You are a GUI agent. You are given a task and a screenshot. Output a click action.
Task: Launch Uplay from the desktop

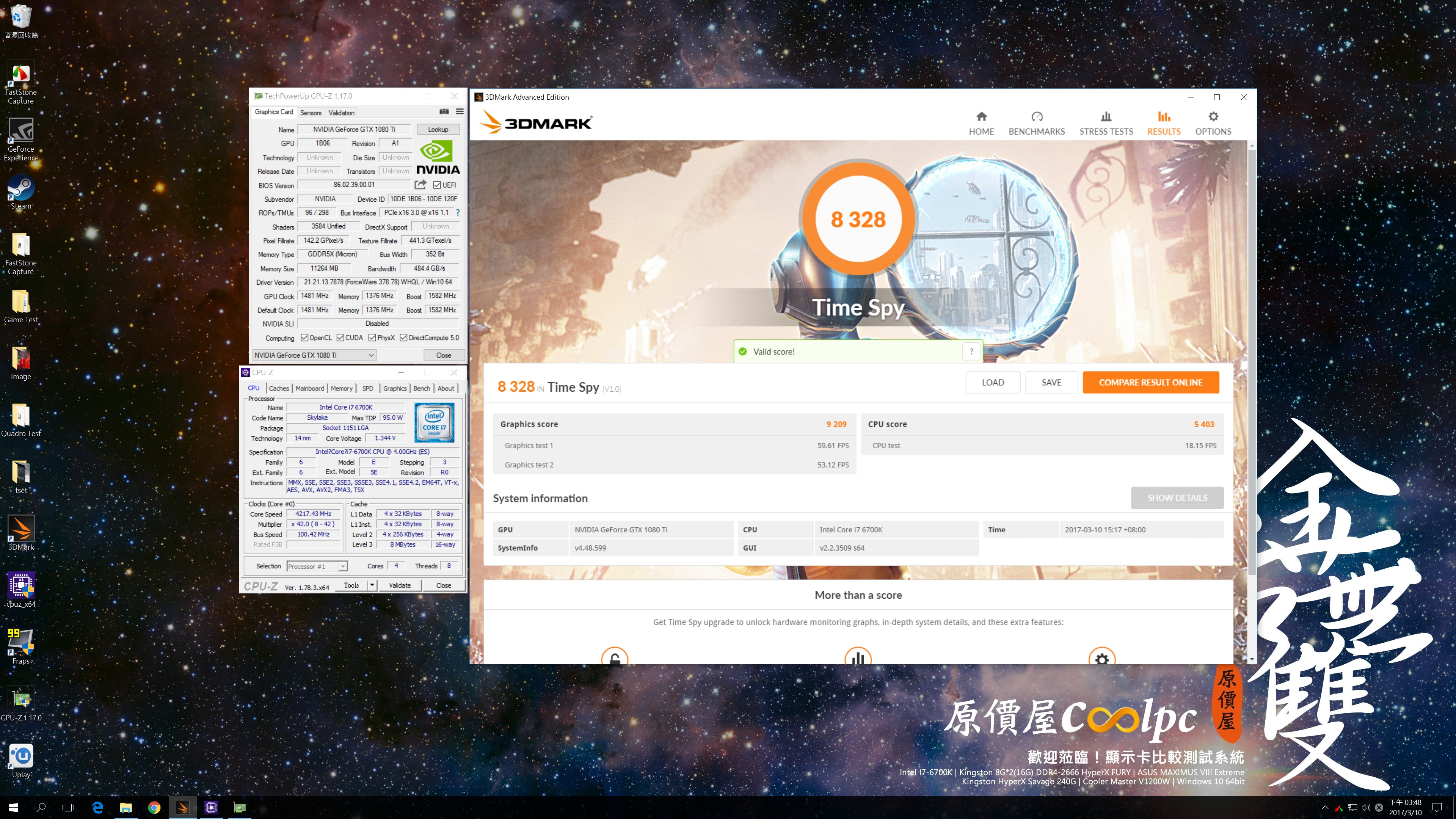point(21,761)
